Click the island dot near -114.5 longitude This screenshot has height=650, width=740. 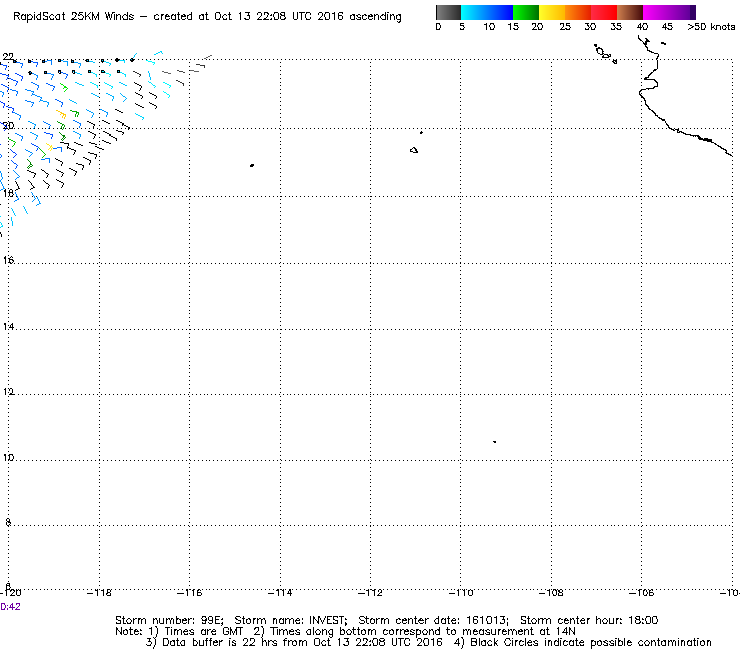[x=252, y=165]
